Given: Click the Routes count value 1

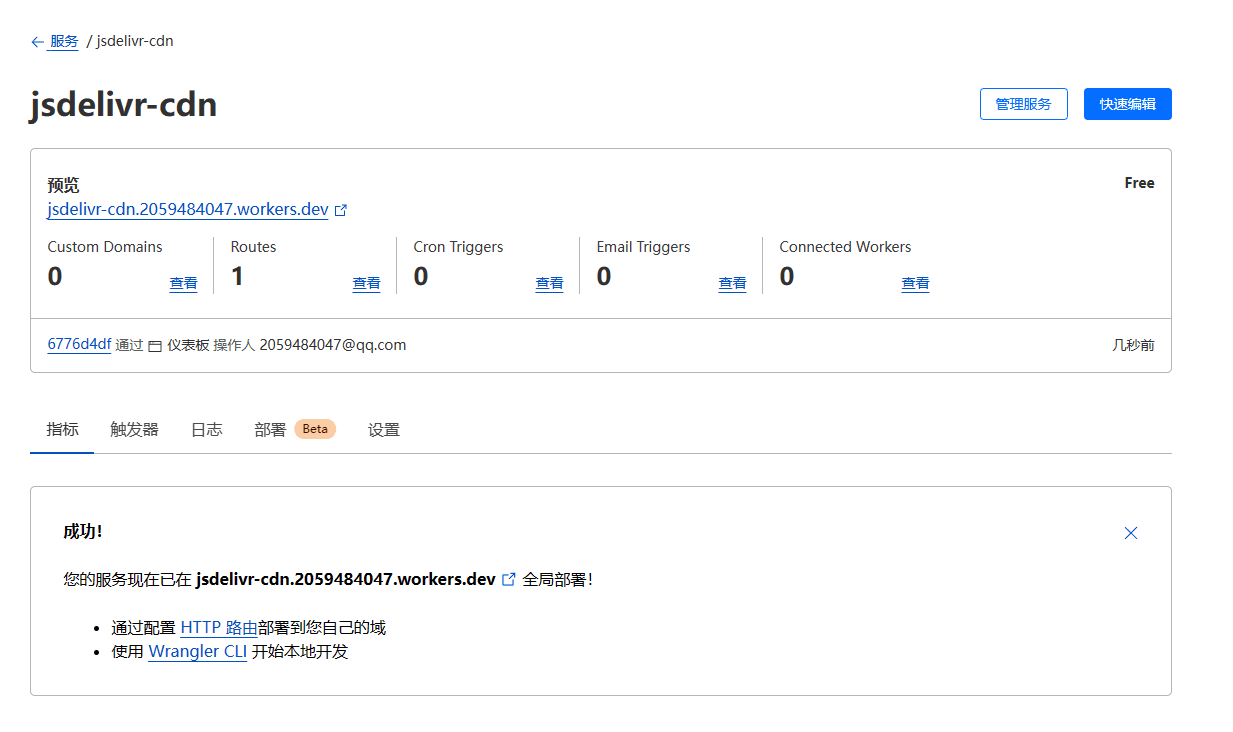Looking at the screenshot, I should coord(237,277).
